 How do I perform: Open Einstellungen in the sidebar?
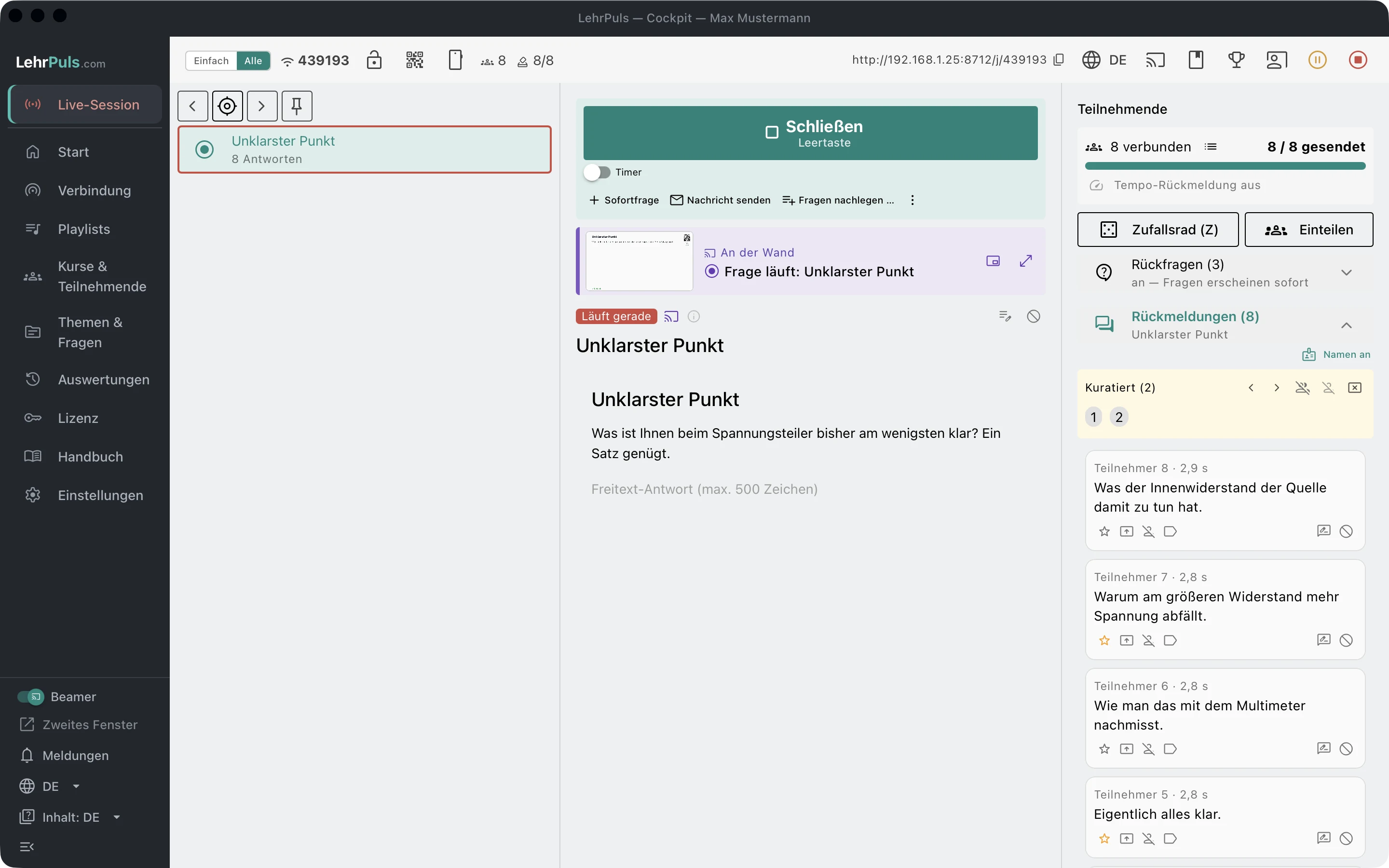pos(85,495)
